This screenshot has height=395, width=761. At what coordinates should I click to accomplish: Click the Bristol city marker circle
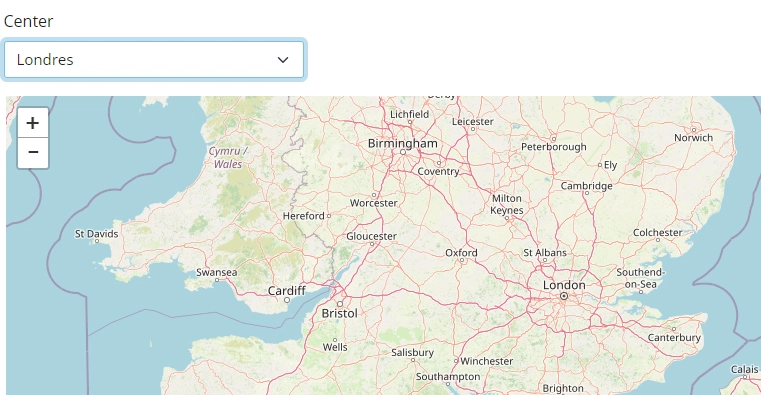[340, 304]
